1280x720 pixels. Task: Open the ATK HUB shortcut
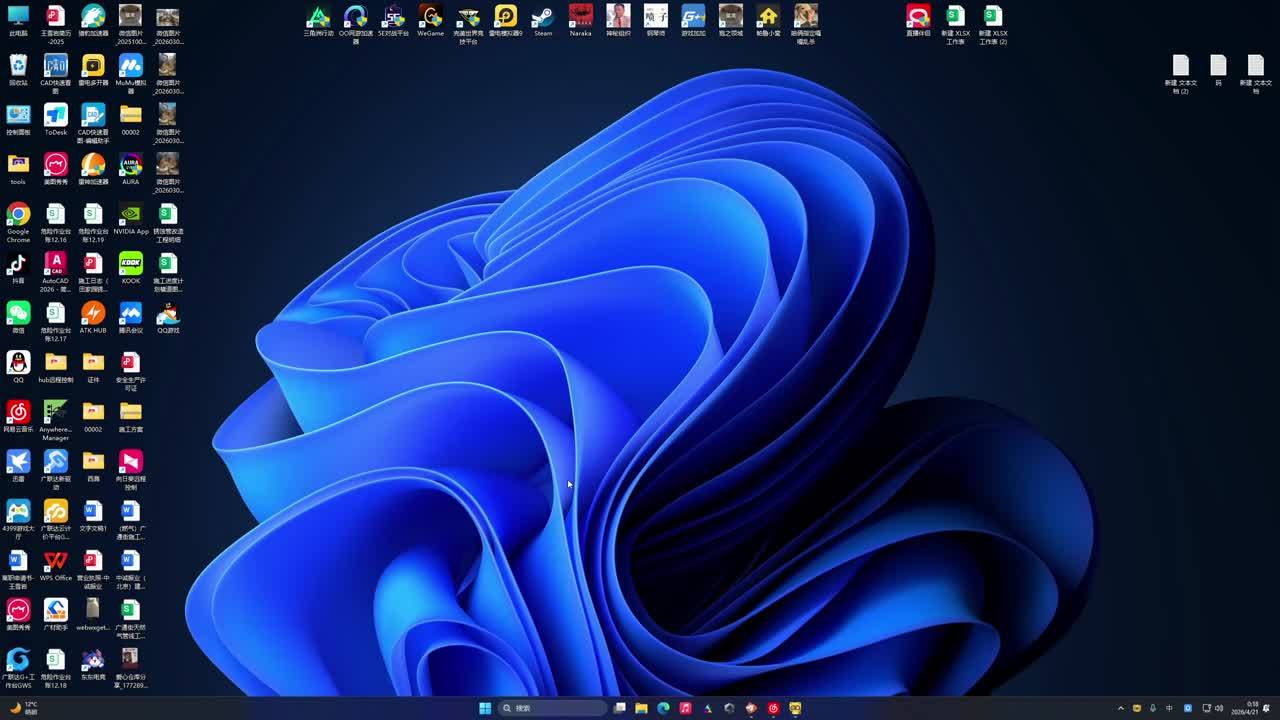93,315
